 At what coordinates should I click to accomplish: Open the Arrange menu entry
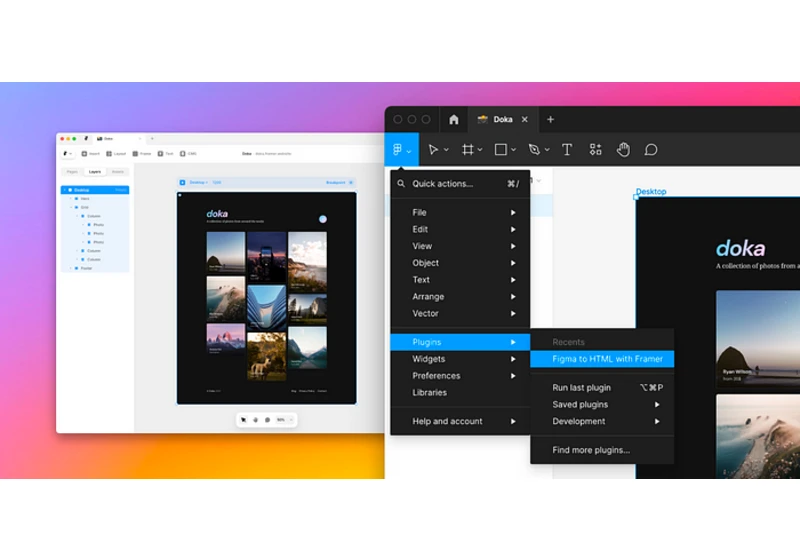click(460, 296)
